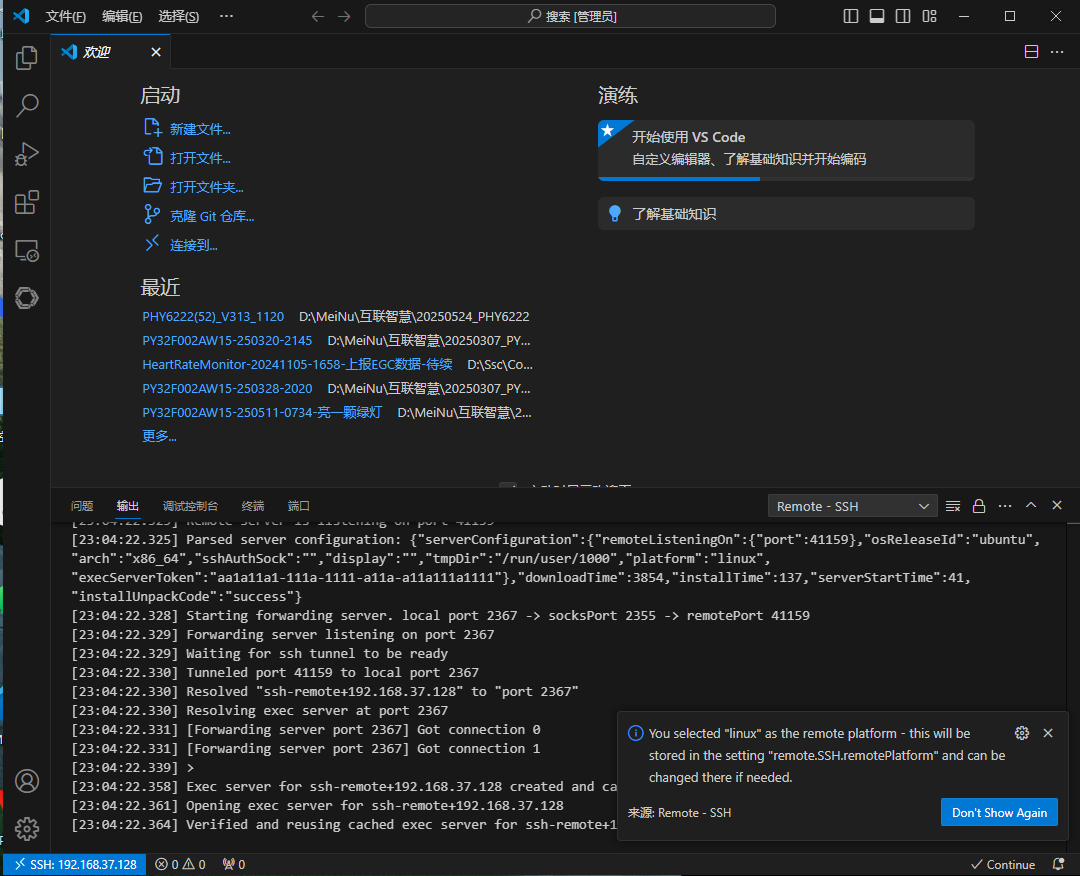Click the 新建文件... link
1080x876 pixels.
click(200, 129)
